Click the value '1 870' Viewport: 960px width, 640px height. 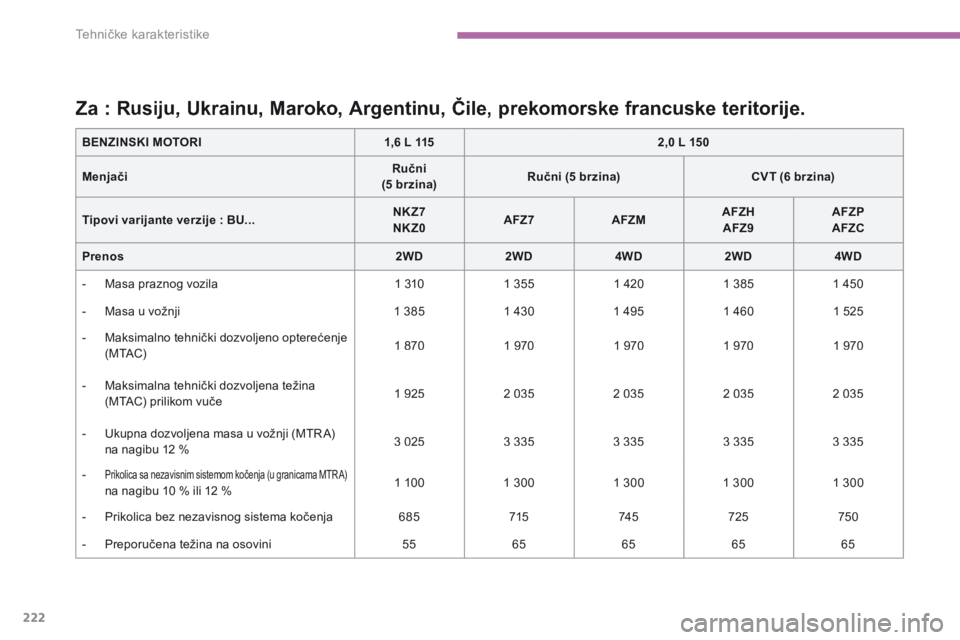(x=409, y=345)
